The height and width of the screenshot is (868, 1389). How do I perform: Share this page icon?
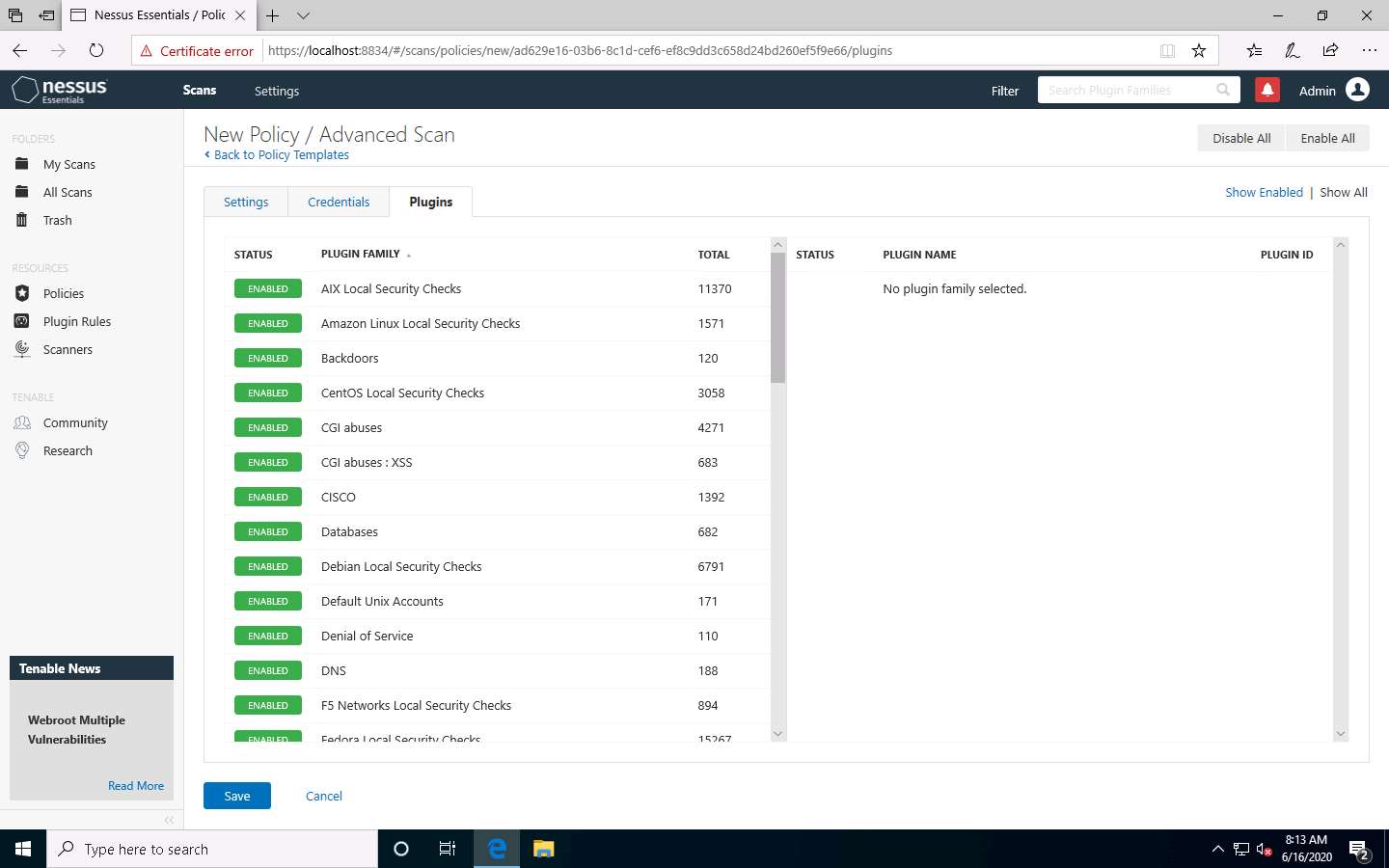pyautogui.click(x=1330, y=50)
